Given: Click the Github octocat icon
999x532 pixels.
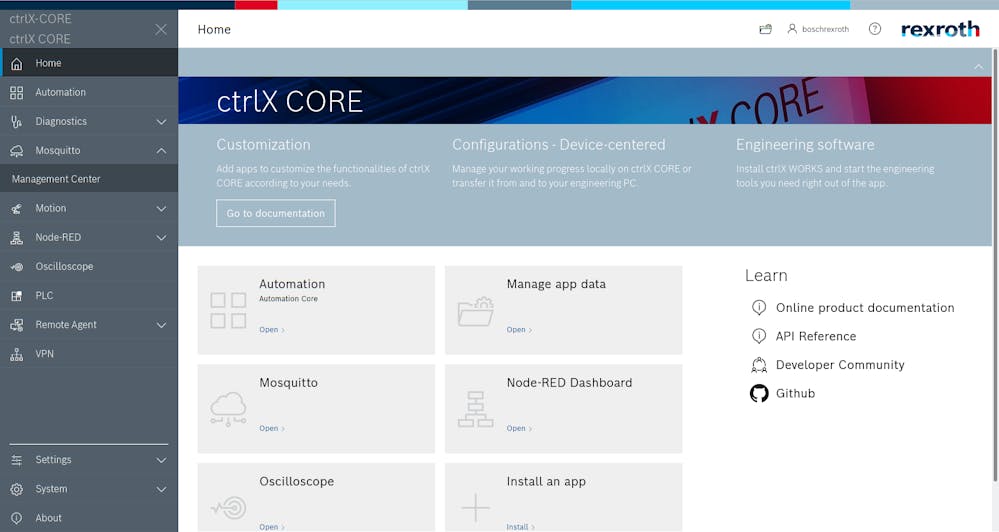Looking at the screenshot, I should [759, 393].
